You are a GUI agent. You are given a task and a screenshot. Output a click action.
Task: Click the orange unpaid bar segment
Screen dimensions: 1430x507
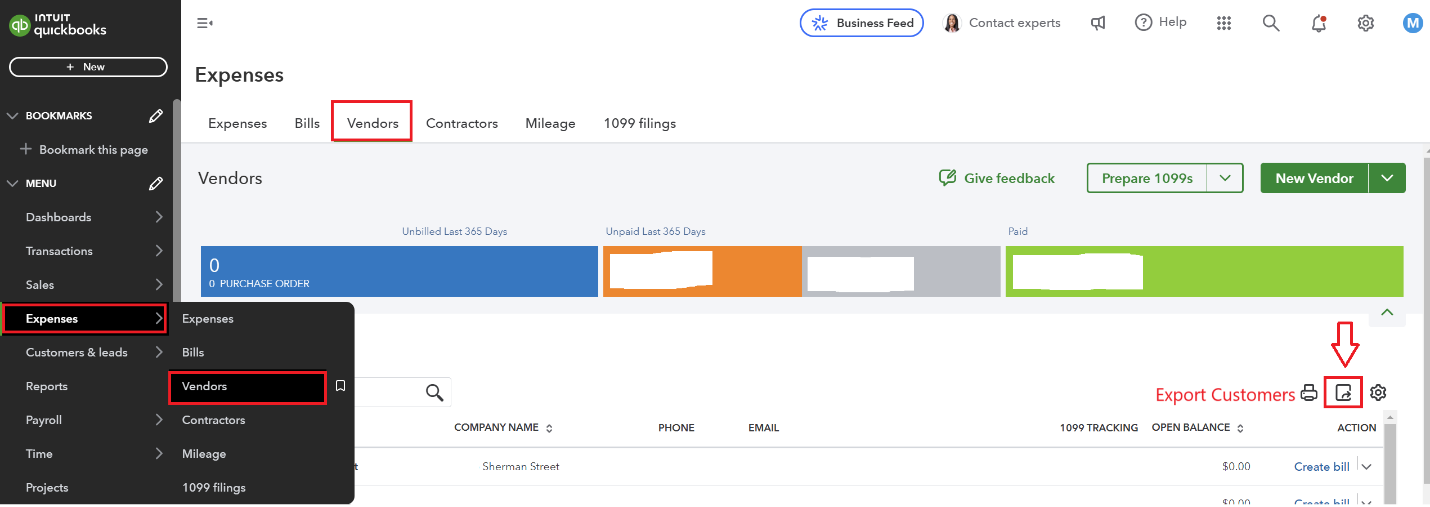(x=702, y=271)
